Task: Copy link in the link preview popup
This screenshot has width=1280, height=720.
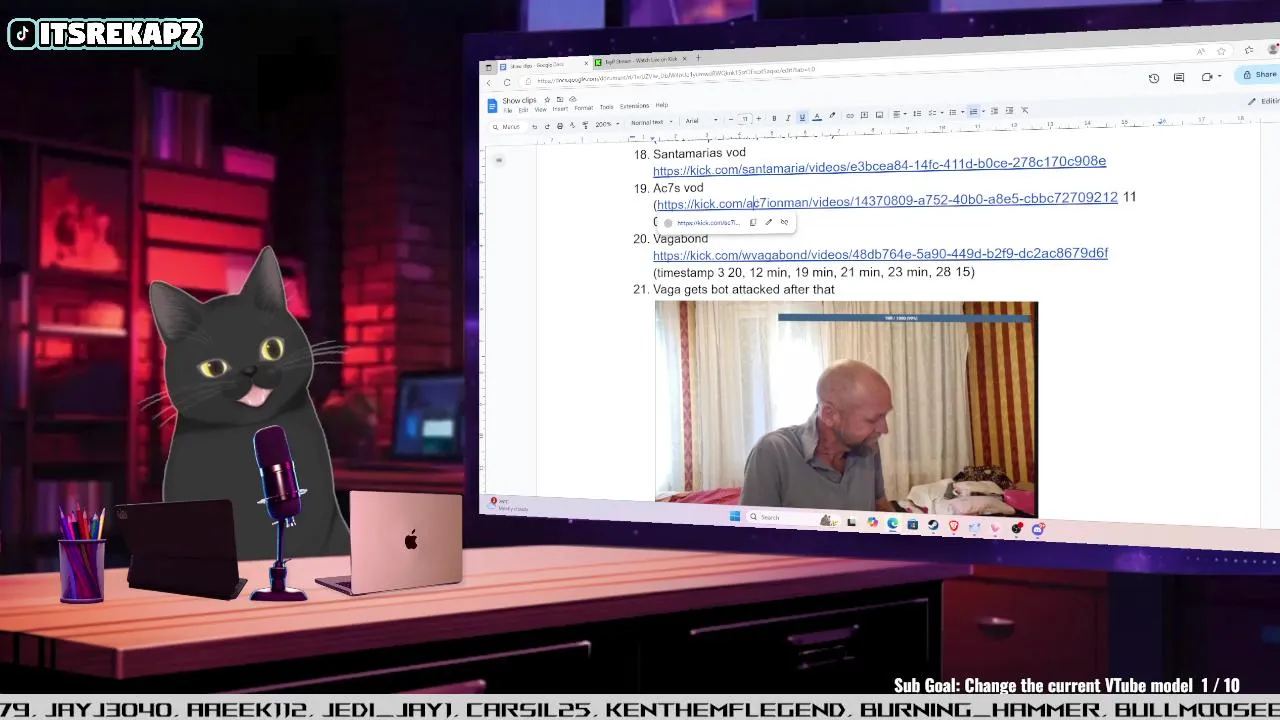Action: pos(753,222)
